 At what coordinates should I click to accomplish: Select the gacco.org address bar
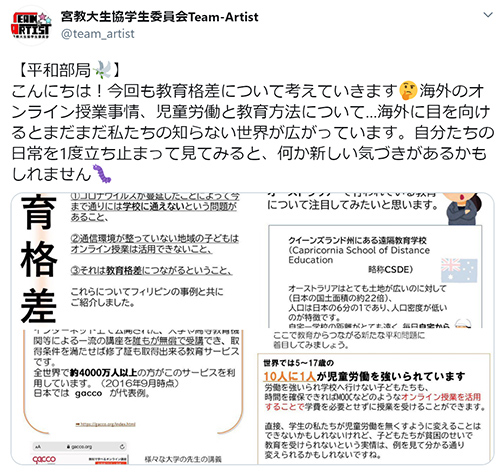click(x=79, y=447)
